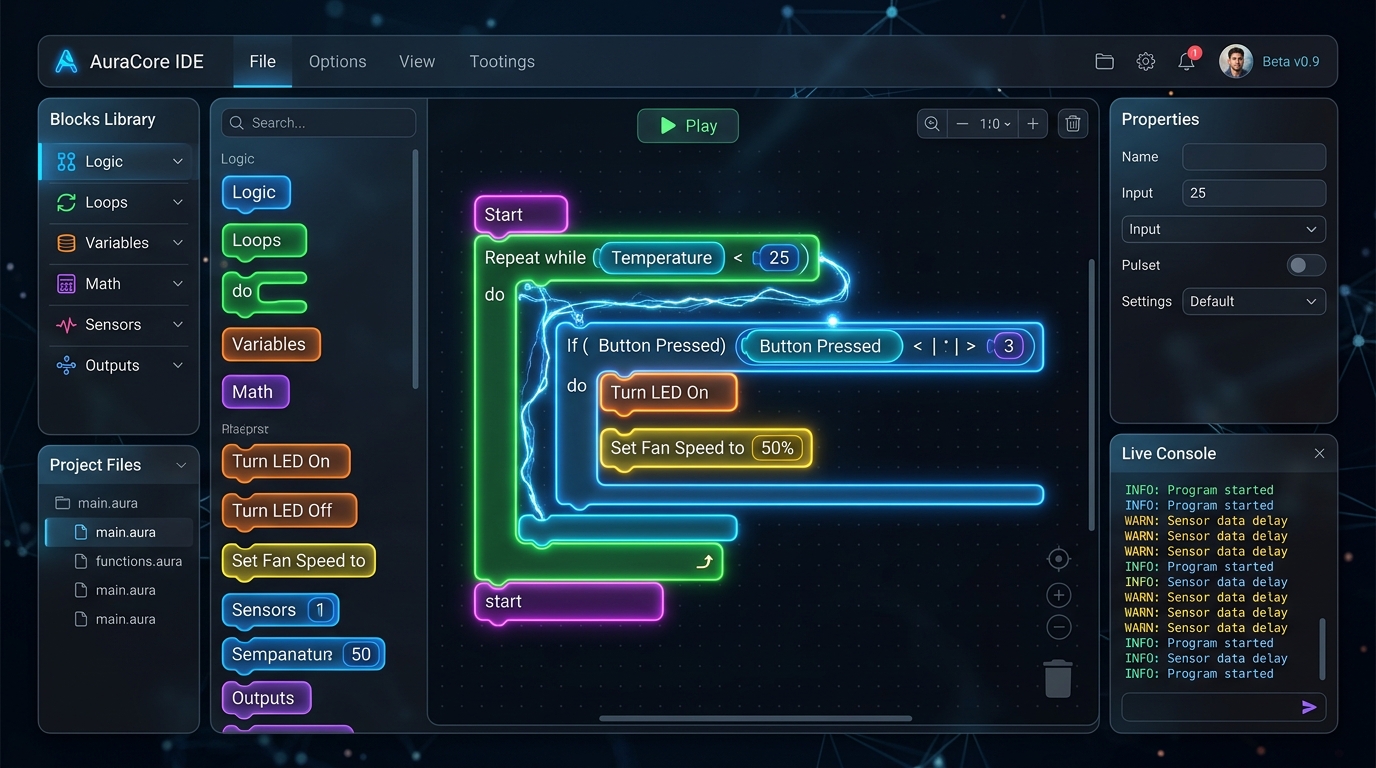Image resolution: width=1376 pixels, height=768 pixels.
Task: Collapse the Project Files panel chevron
Action: coord(181,465)
